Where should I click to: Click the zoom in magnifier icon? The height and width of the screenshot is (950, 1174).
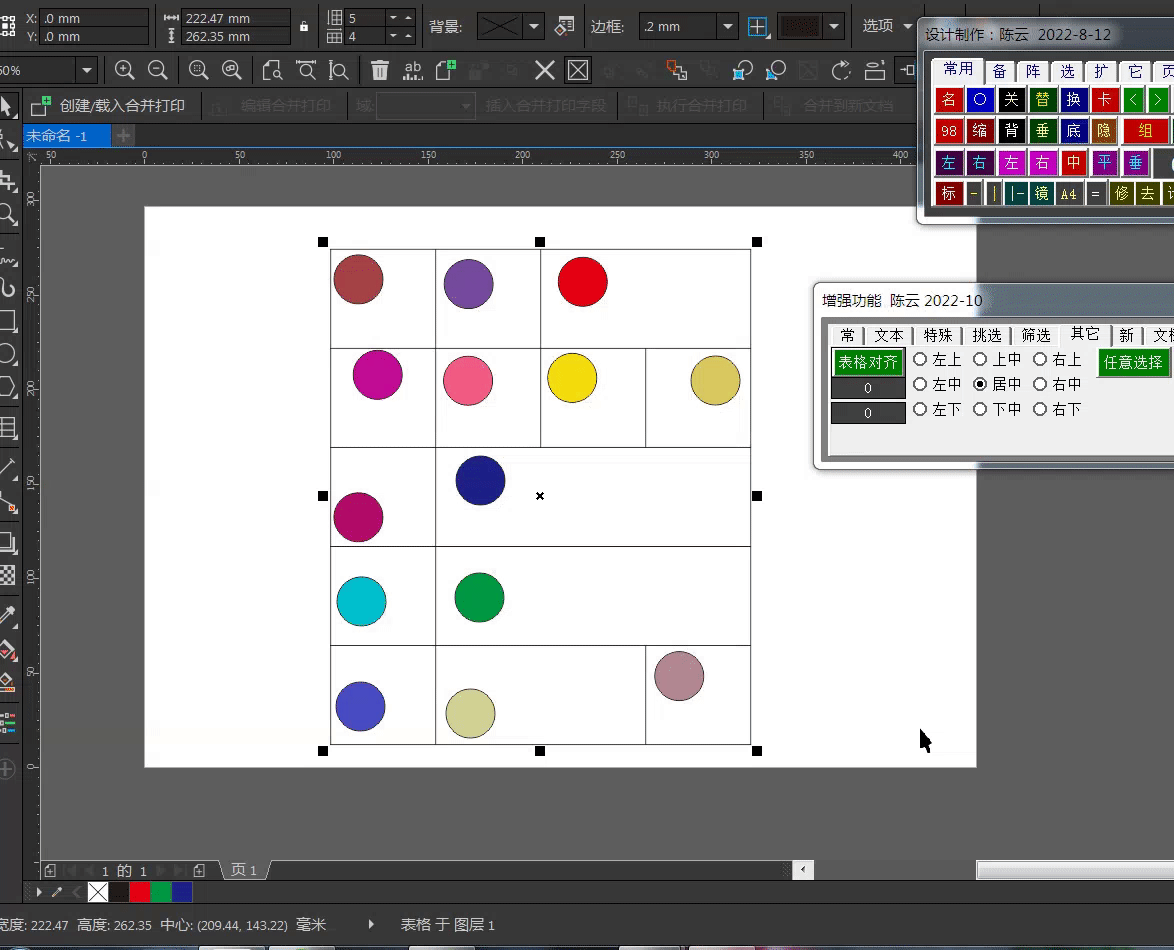tap(124, 70)
